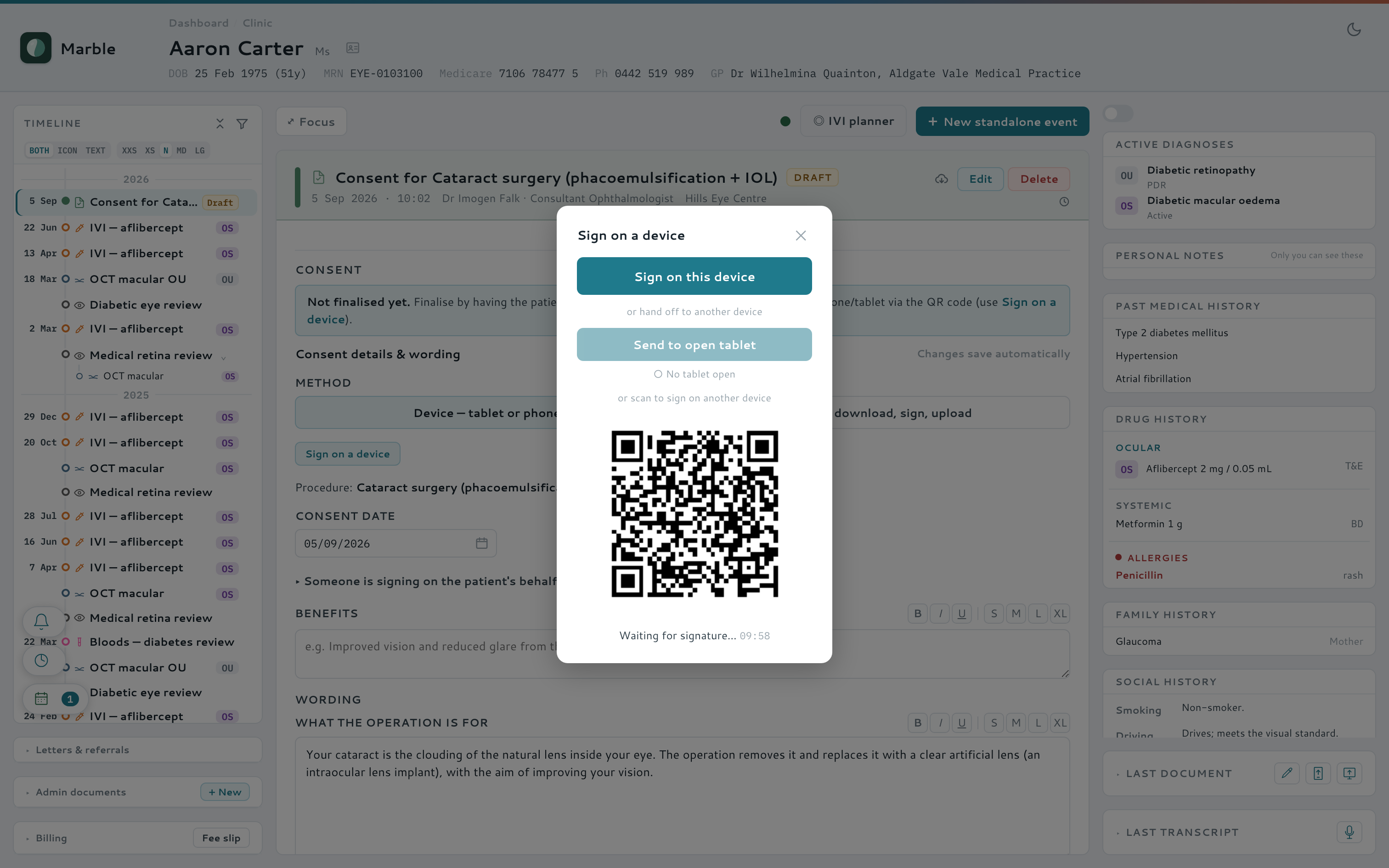Open the Consent for Cata... draft timeline entry
This screenshot has height=868, width=1389.
(x=136, y=202)
